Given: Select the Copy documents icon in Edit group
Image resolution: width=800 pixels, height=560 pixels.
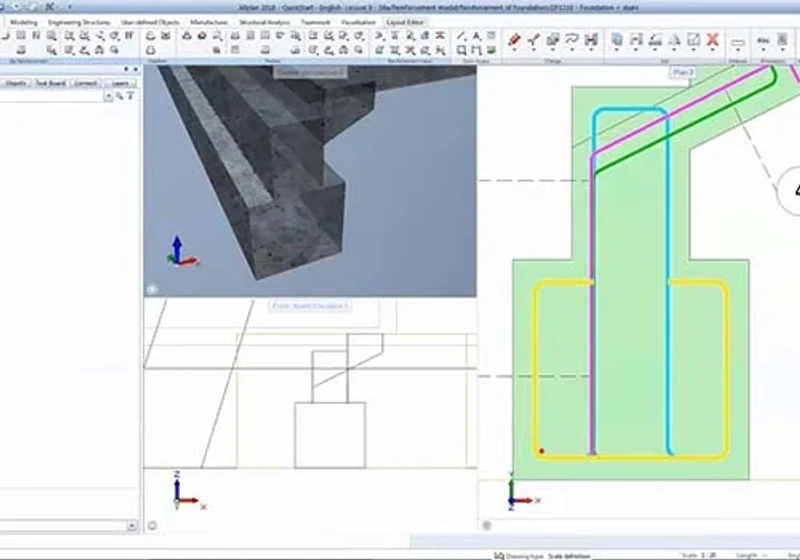Looking at the screenshot, I should click(x=617, y=39).
